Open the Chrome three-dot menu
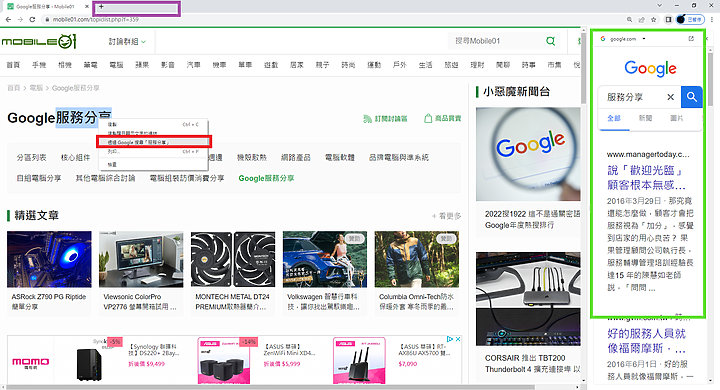720x390 pixels. tap(712, 19)
